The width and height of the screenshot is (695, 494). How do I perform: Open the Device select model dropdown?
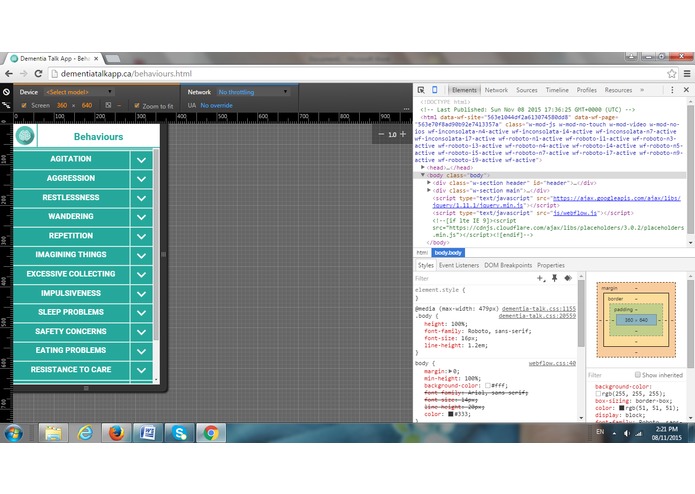click(78, 92)
